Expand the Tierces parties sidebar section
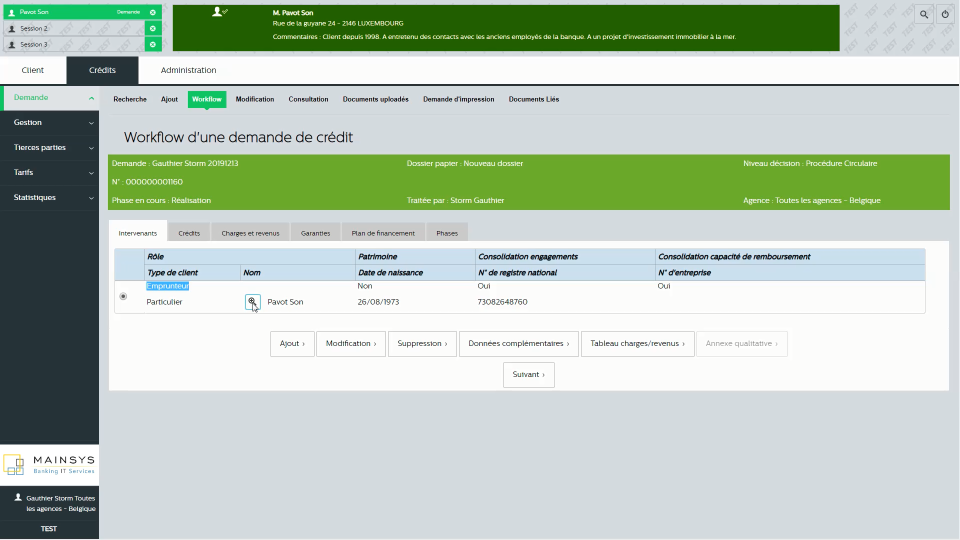Screen dimensions: 960x540 [50, 148]
